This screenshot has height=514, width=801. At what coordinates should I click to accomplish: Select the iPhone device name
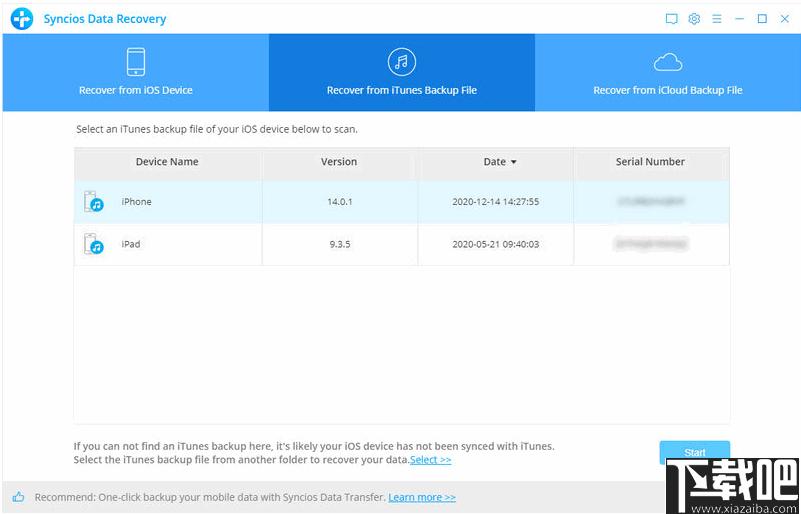click(x=136, y=202)
